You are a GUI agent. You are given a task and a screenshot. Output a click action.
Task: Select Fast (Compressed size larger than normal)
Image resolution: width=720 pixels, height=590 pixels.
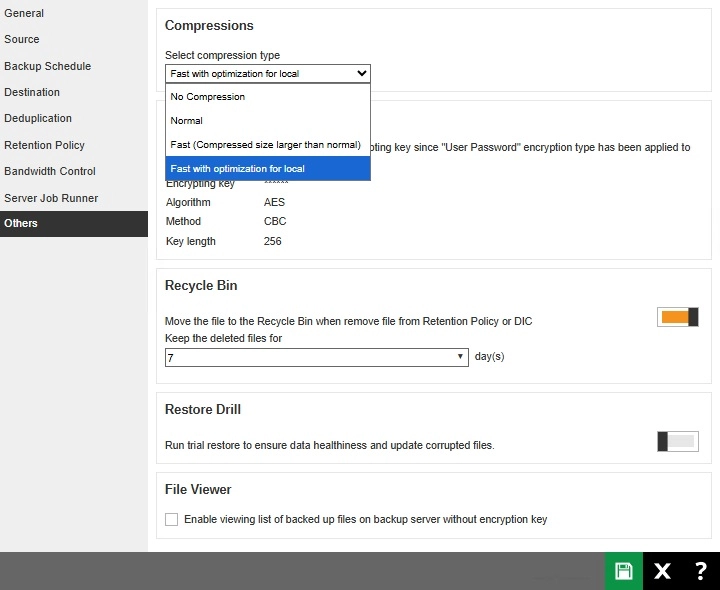[267, 145]
